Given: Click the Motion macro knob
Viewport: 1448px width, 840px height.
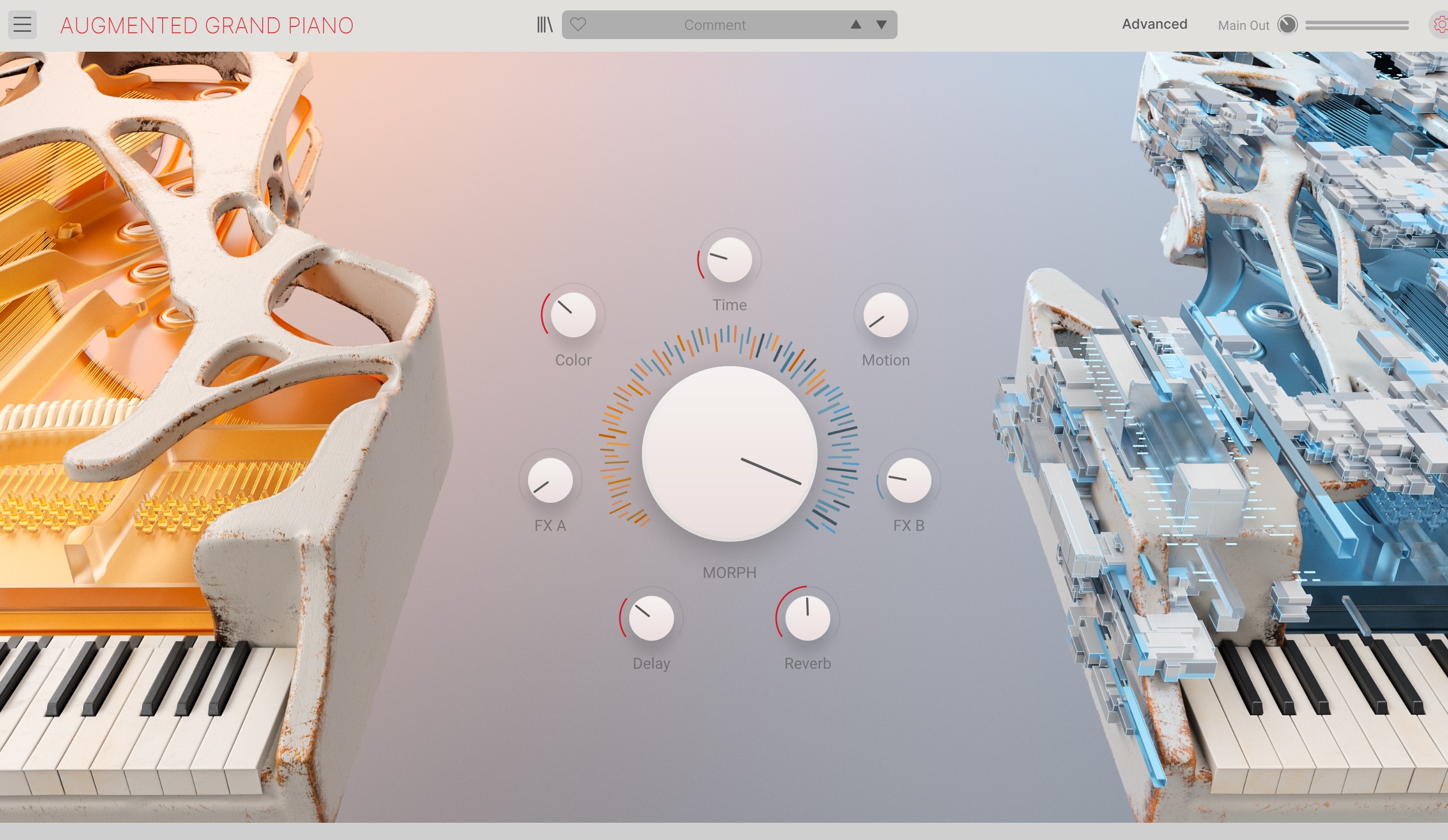Looking at the screenshot, I should tap(885, 315).
